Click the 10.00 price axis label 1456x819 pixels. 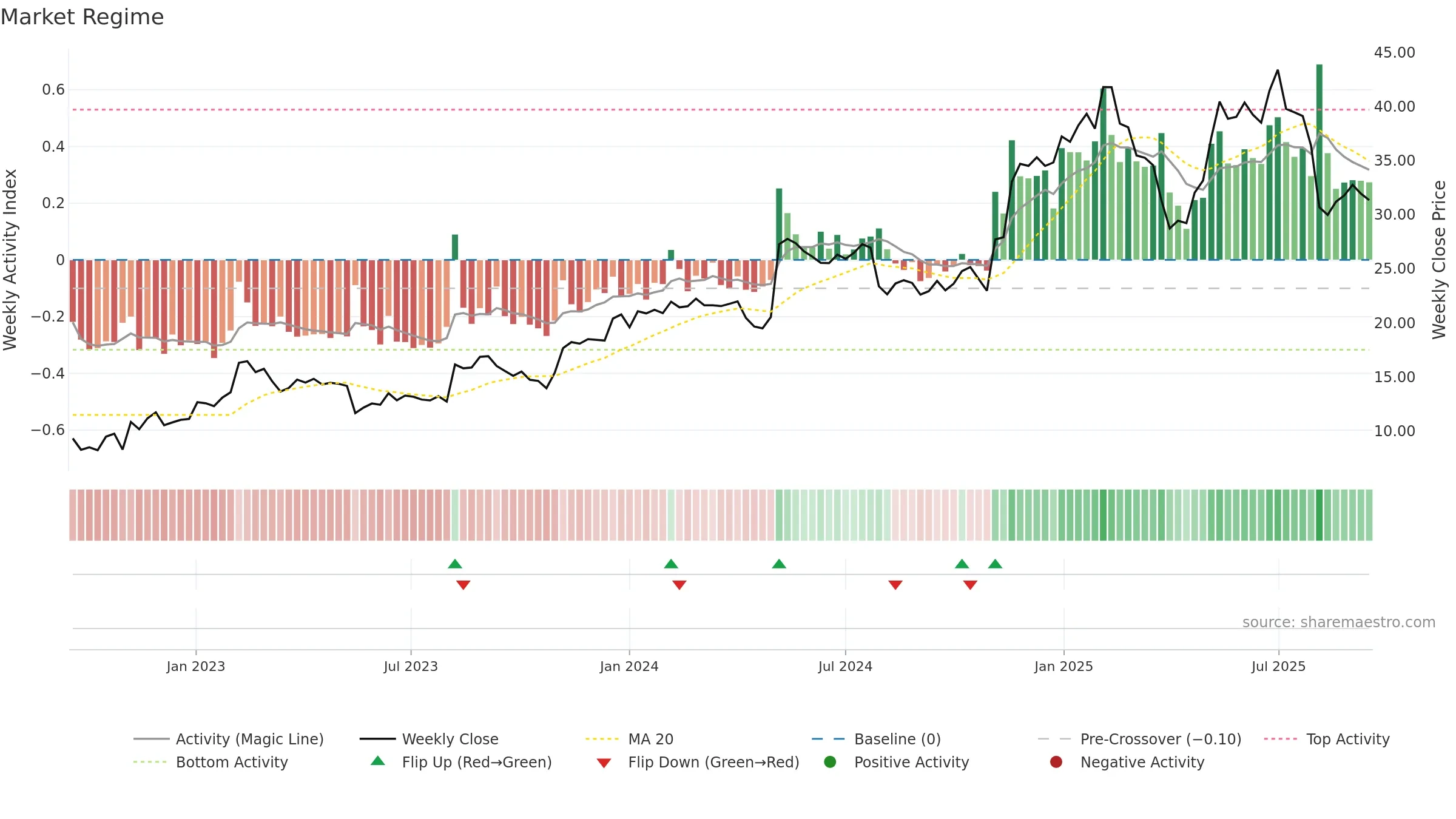pos(1395,431)
